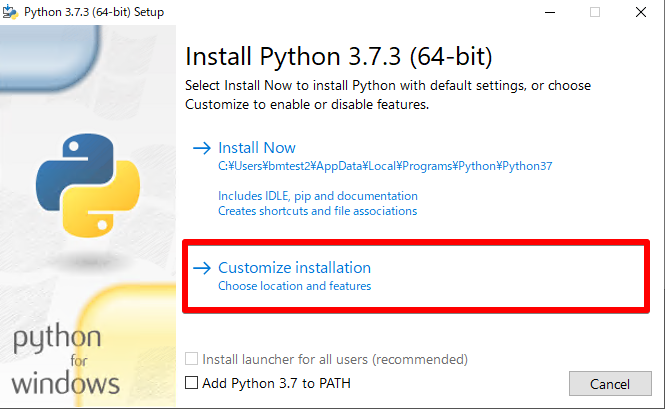Click the Creates shortcuts and file associations line
The width and height of the screenshot is (665, 409).
coord(318,211)
